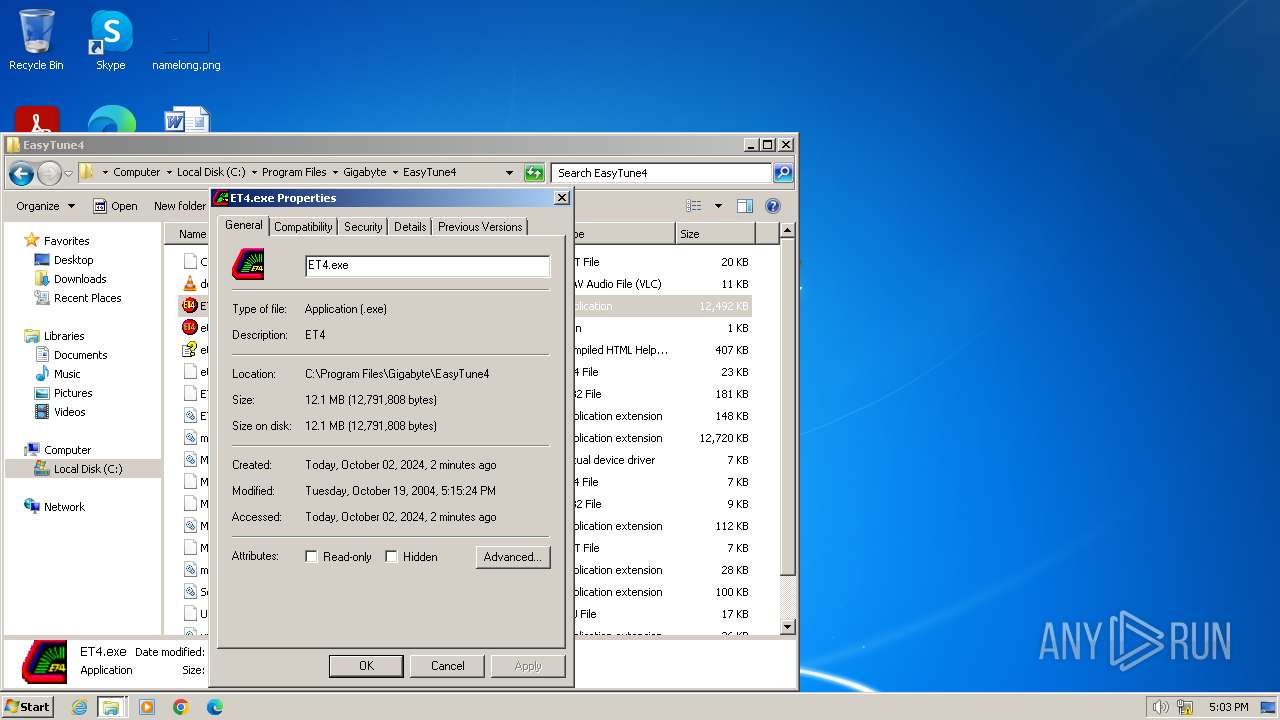Click the Change your view icon
The width and height of the screenshot is (1280, 720).
[x=694, y=206]
